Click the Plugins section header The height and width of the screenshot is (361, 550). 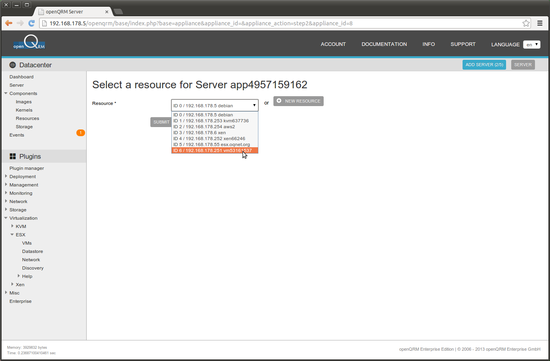30,156
